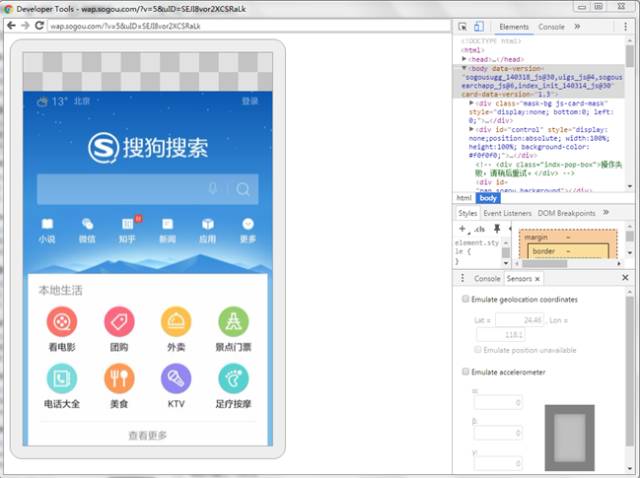Image resolution: width=640 pixels, height=478 pixels.
Task: Click the accelerometer alpha input field
Action: [498, 402]
